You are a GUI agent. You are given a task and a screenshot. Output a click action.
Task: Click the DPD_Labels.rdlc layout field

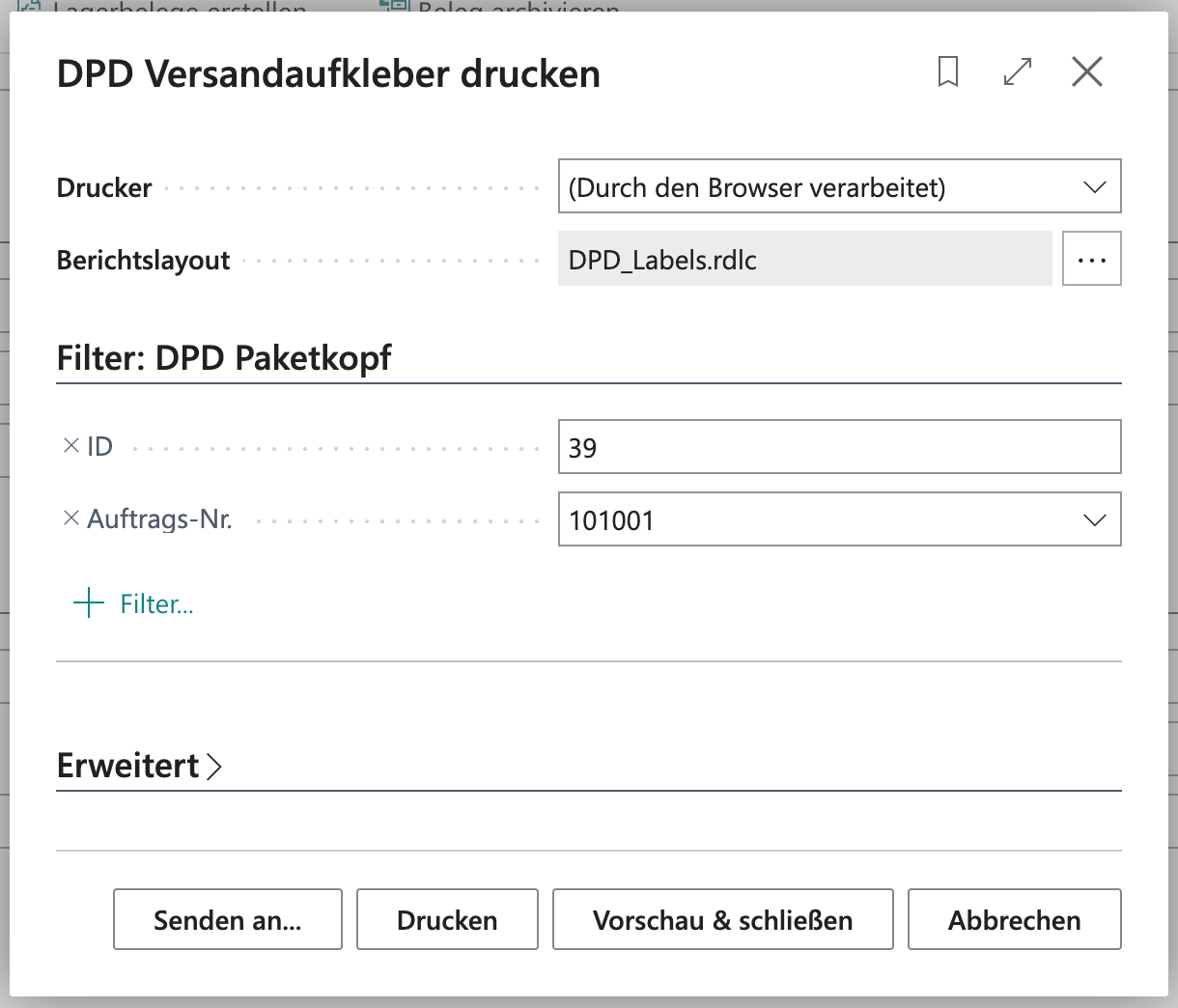point(805,259)
